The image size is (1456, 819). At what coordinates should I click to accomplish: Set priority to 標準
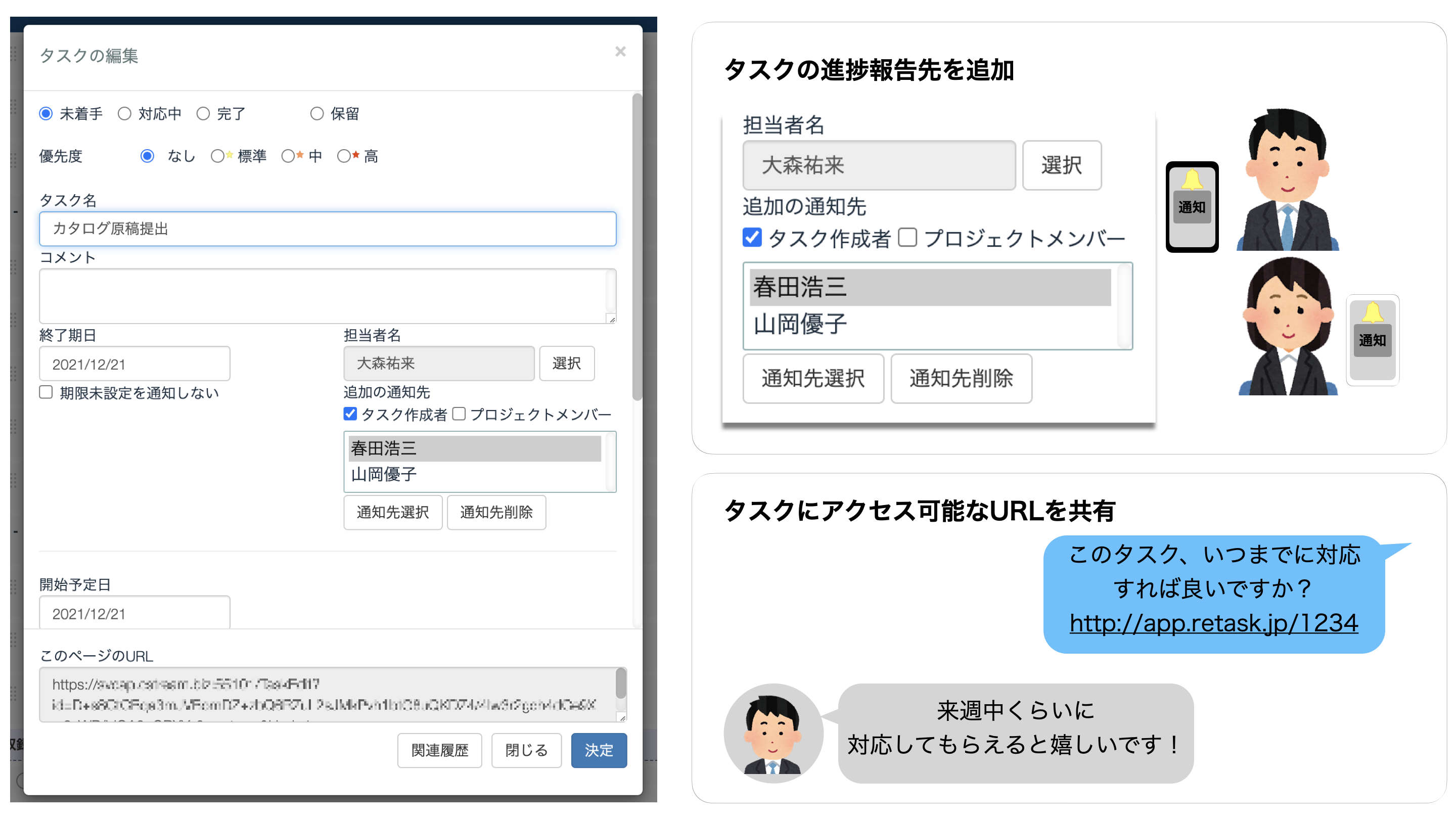(x=217, y=156)
